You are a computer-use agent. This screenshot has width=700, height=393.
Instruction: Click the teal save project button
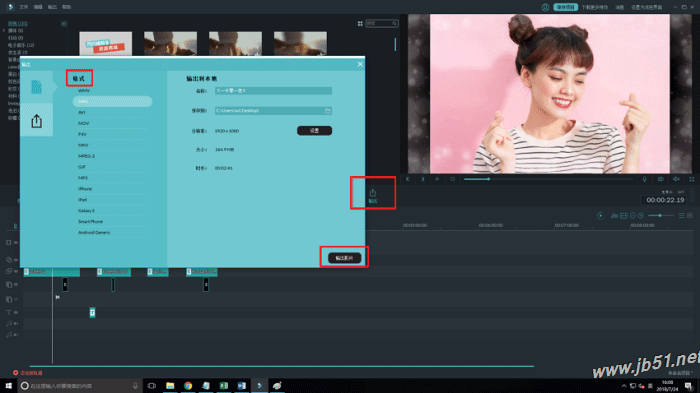566,7
